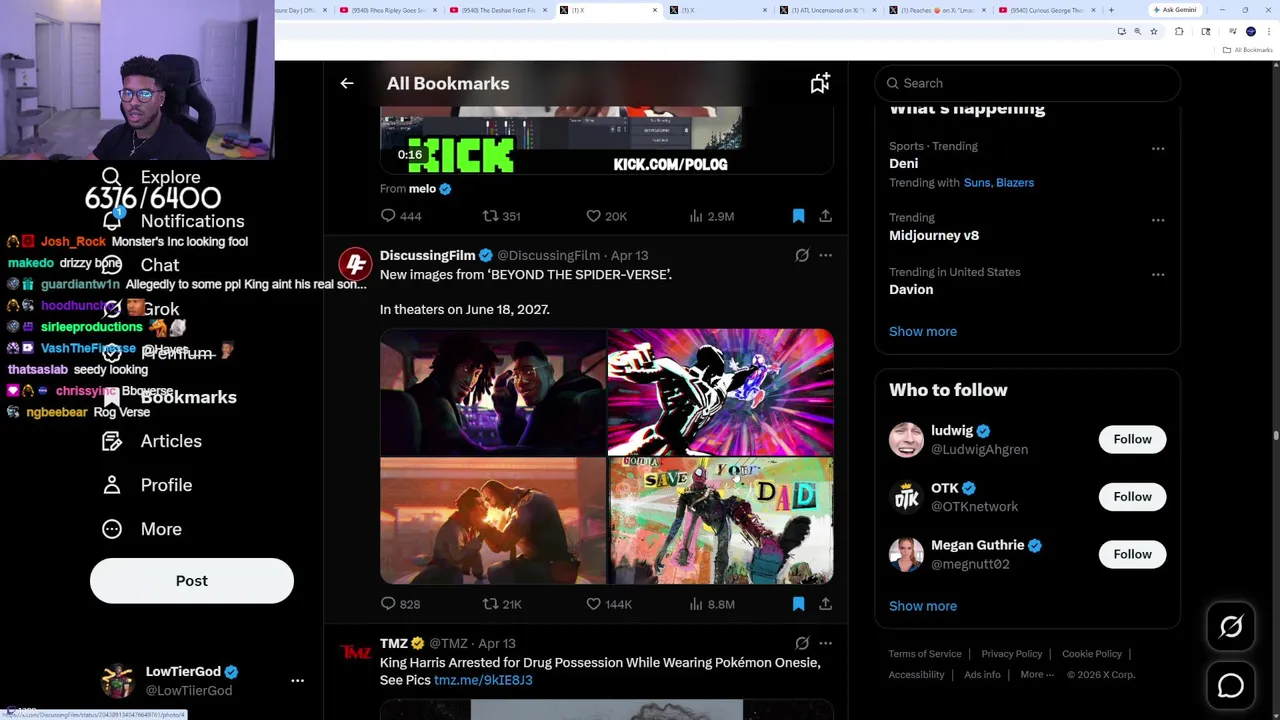Screen dimensions: 1280x720
Task: Open the Save Your Dad image
Action: point(721,521)
